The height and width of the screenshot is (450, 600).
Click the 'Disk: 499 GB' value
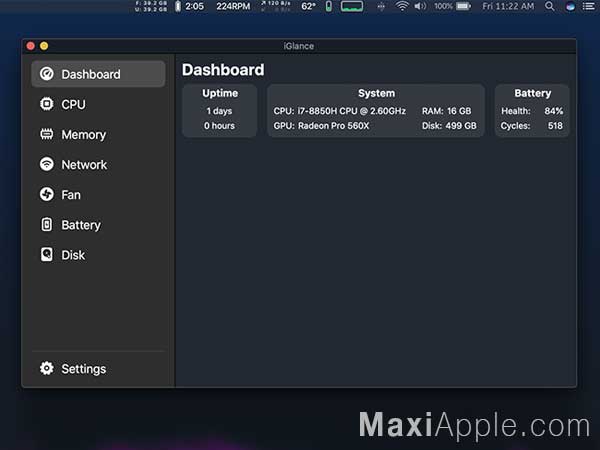tap(449, 126)
